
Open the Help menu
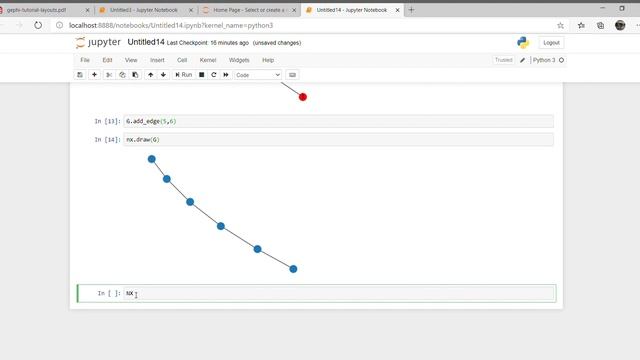(268, 60)
